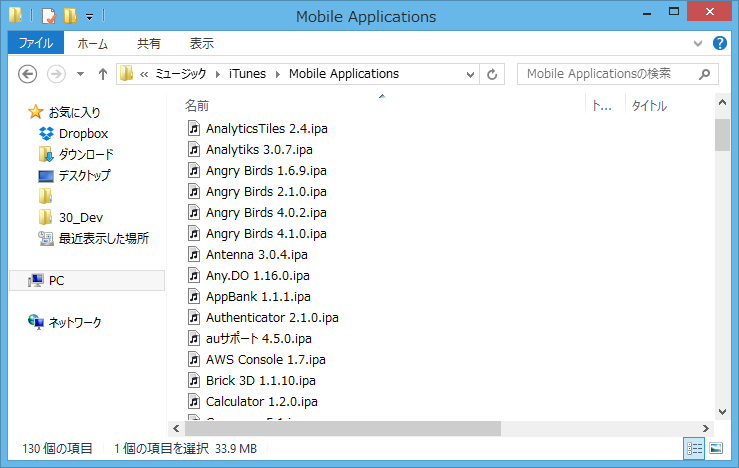The image size is (739, 468).
Task: Open the recent locations dropdown arrow
Action: pyautogui.click(x=81, y=74)
